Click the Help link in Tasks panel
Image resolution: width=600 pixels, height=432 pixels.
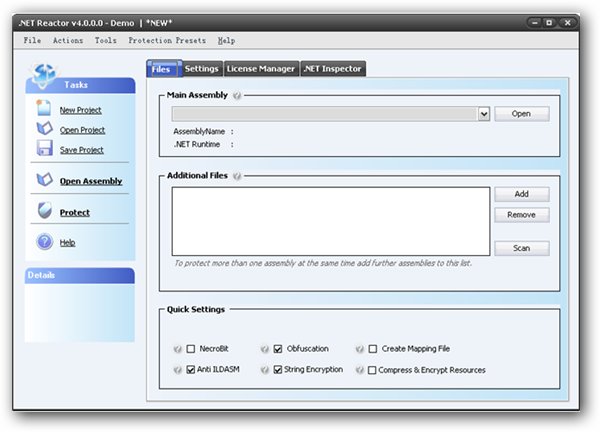tap(67, 243)
